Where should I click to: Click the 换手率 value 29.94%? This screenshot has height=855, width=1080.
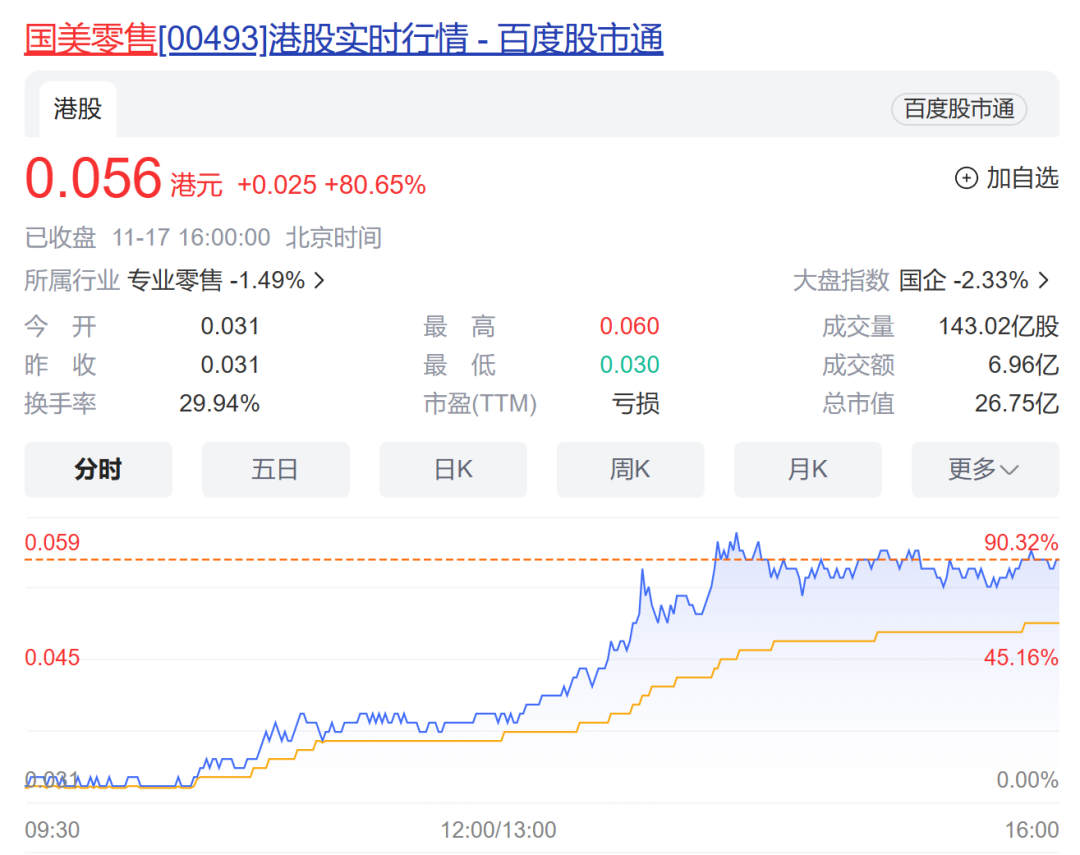point(220,403)
